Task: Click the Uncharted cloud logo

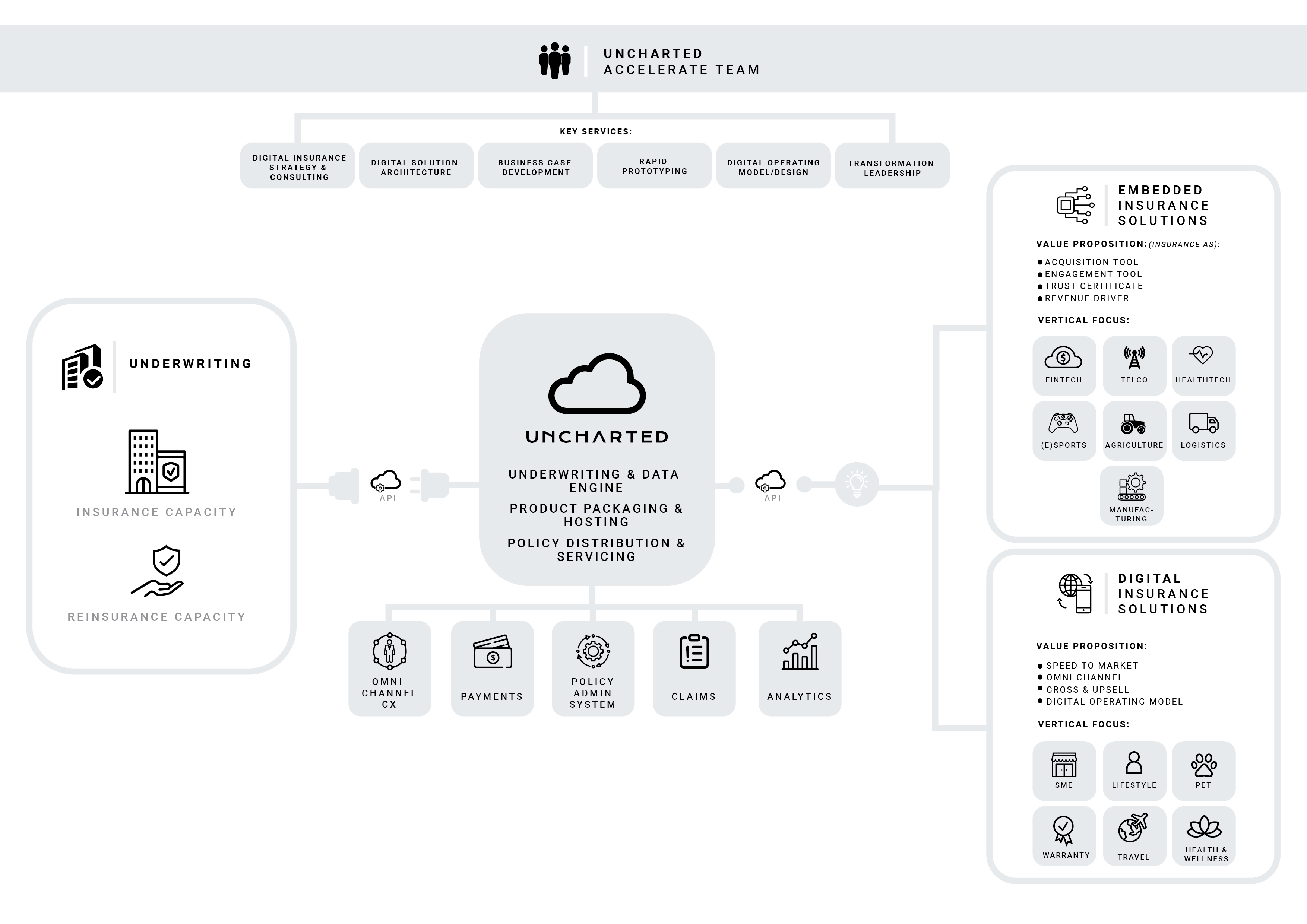Action: tap(596, 384)
